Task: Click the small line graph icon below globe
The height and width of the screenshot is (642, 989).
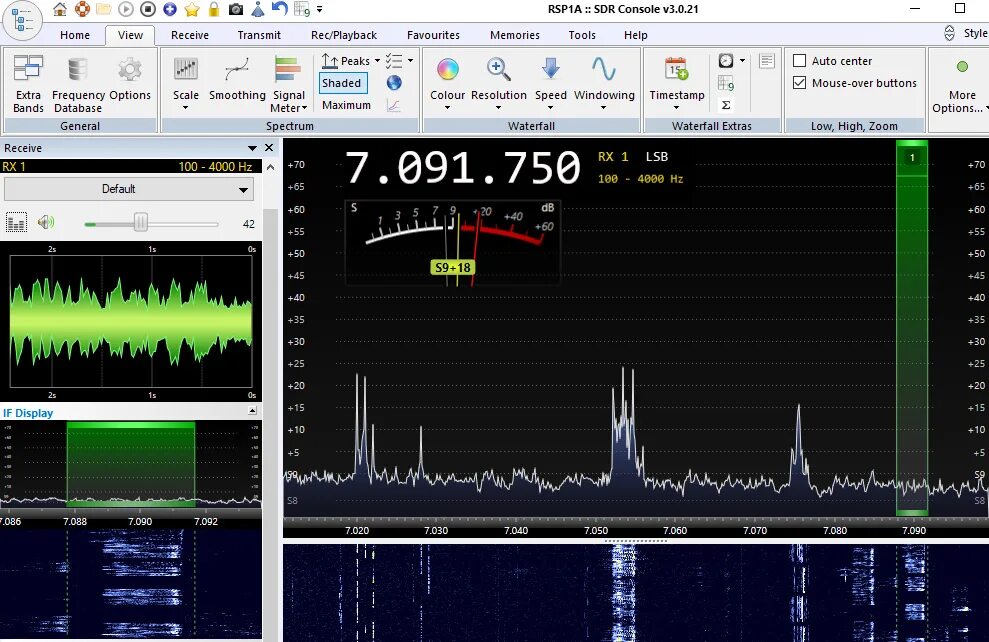Action: (x=394, y=105)
